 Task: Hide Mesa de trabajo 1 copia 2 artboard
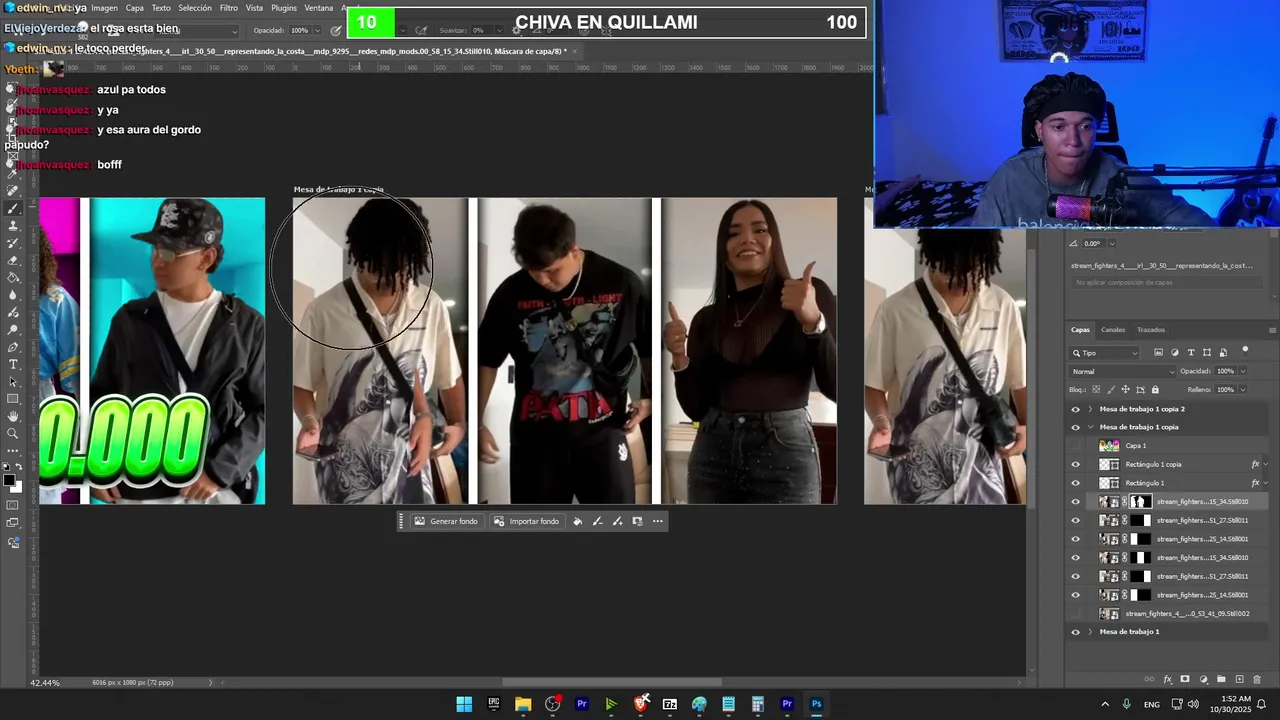pyautogui.click(x=1076, y=409)
